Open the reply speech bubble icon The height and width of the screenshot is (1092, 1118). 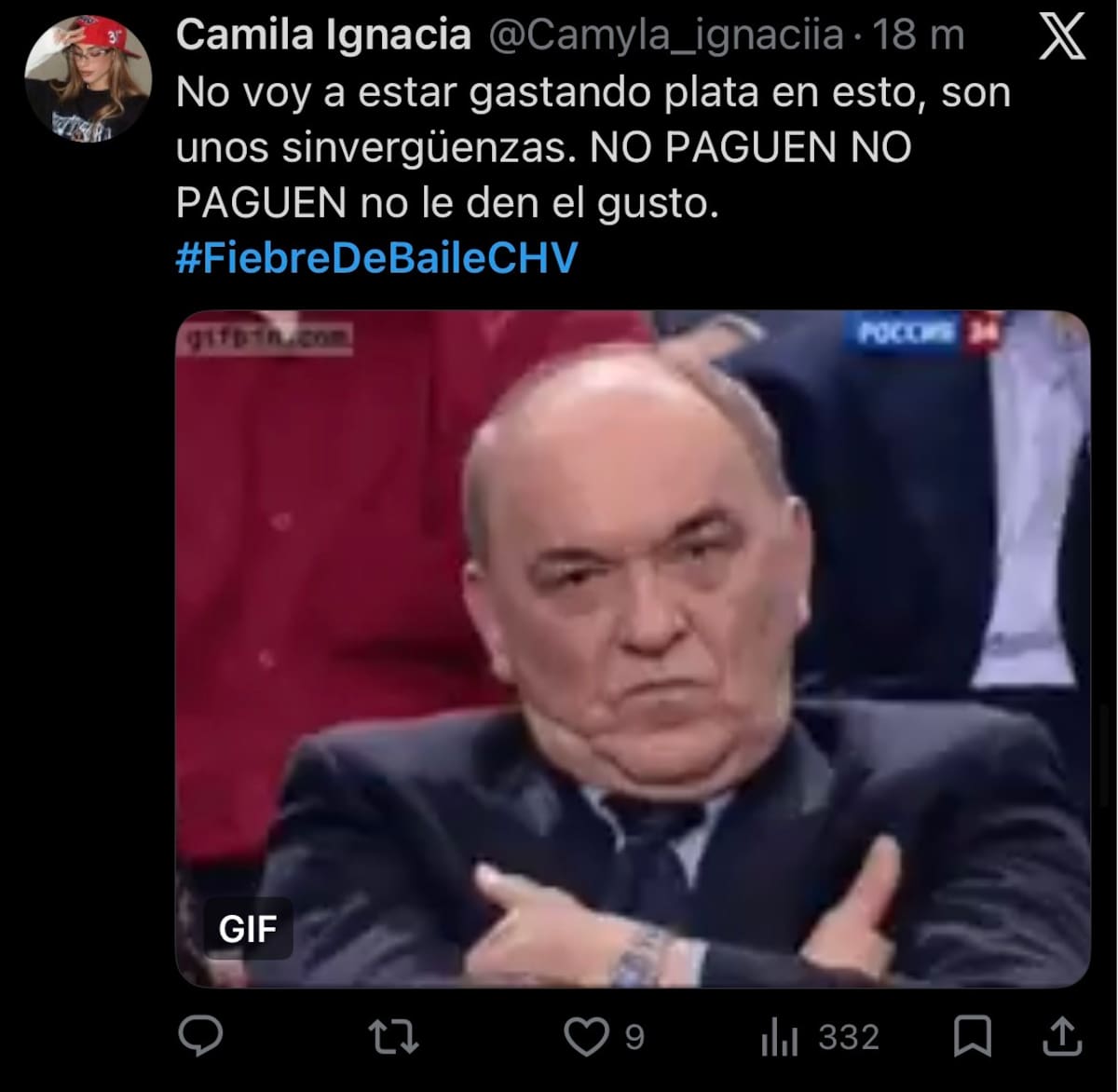pyautogui.click(x=199, y=1036)
